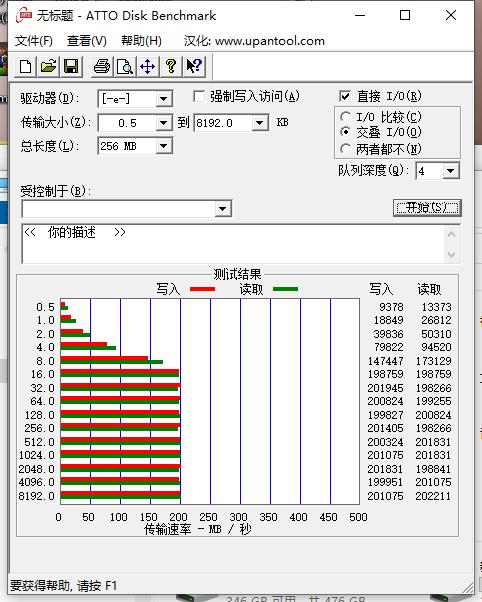The height and width of the screenshot is (602, 482).
Task: Click read value 202211 in results
Action: tap(433, 496)
